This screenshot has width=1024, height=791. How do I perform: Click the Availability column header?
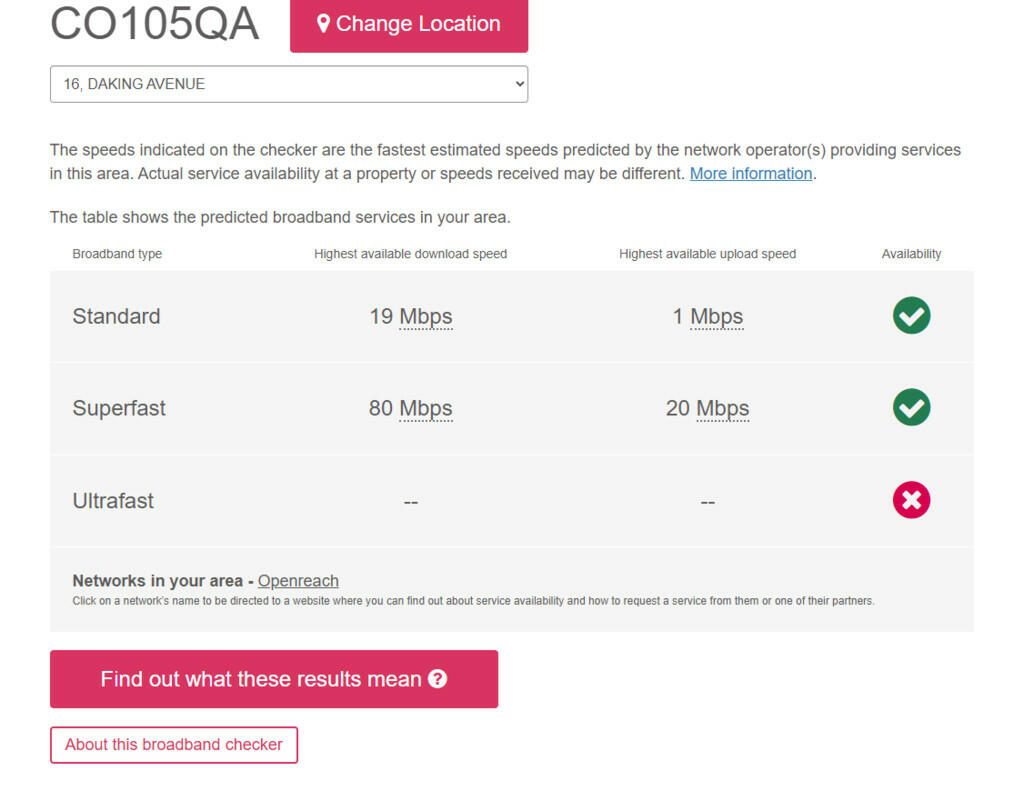tap(911, 254)
